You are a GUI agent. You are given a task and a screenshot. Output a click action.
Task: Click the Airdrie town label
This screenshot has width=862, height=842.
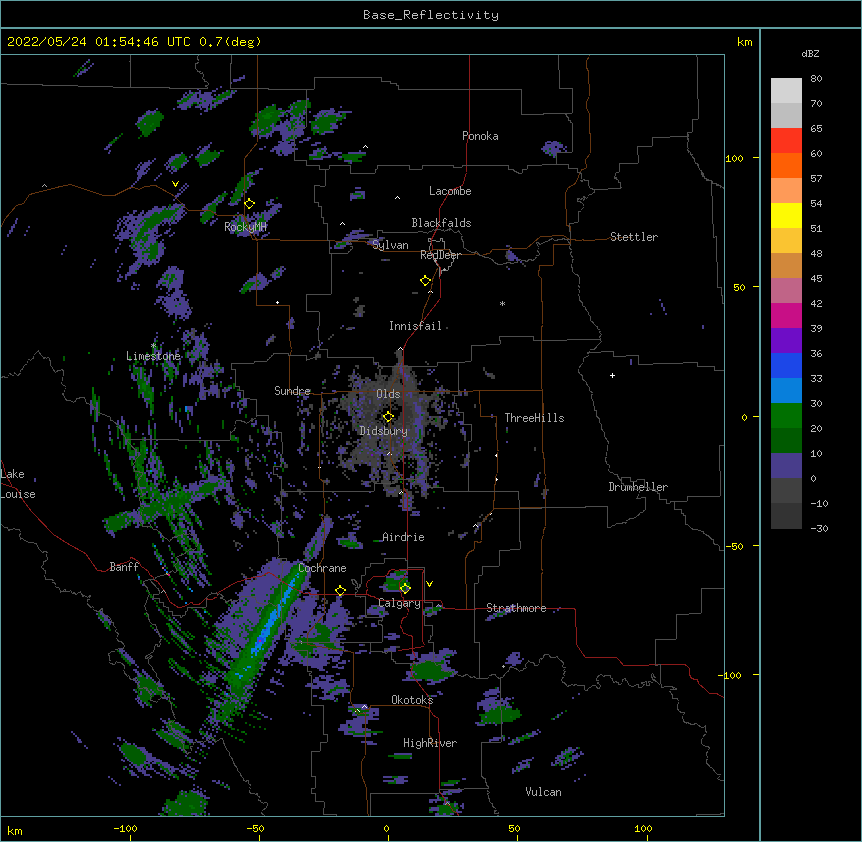403,537
